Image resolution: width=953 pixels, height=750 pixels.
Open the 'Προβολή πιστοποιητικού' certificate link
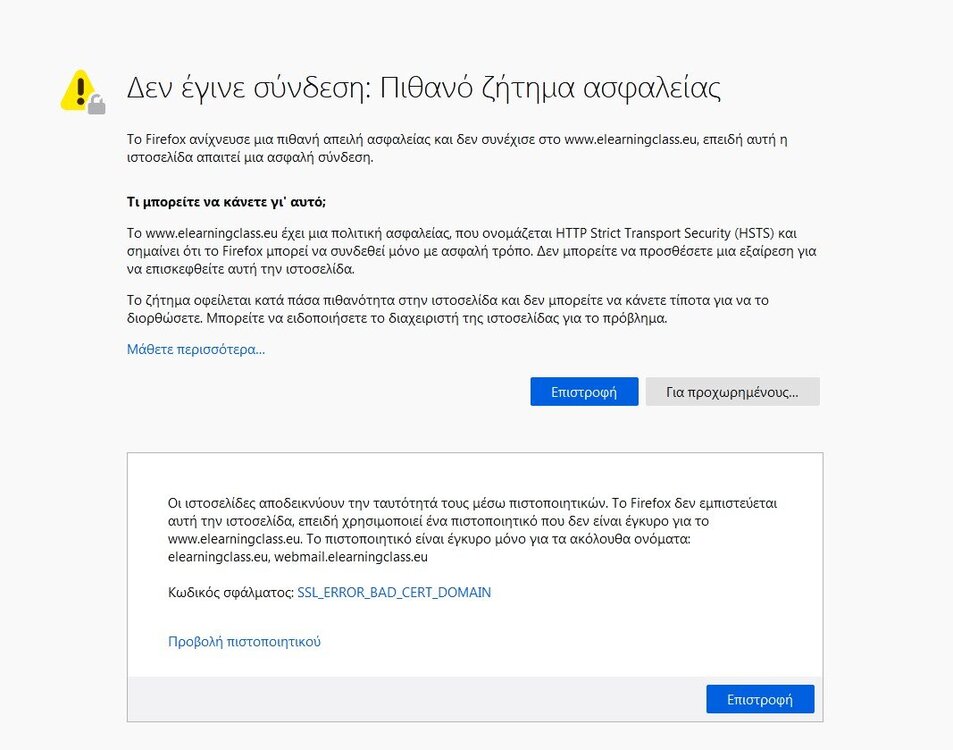244,642
